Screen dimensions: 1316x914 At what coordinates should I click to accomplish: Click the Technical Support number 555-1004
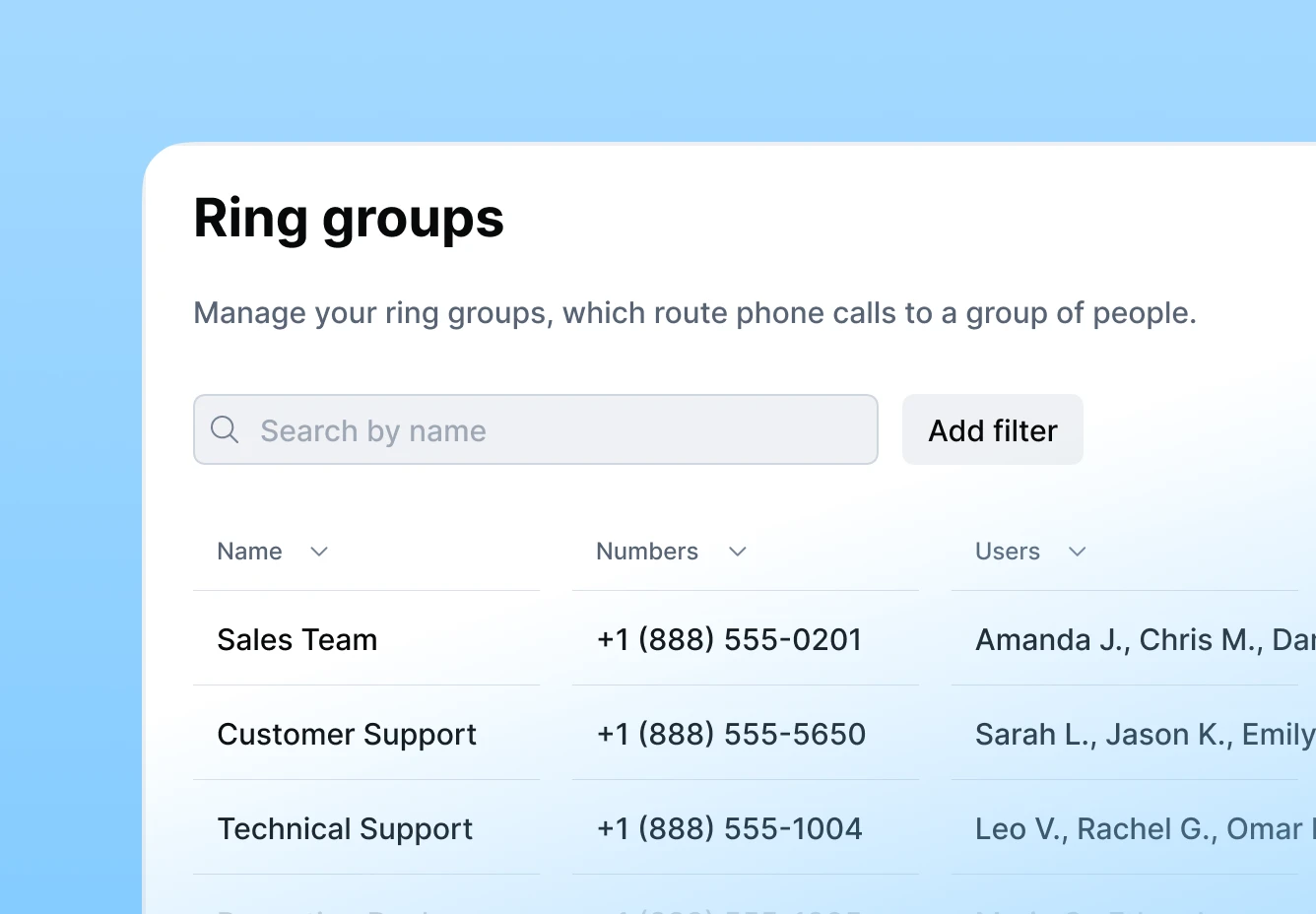[729, 829]
